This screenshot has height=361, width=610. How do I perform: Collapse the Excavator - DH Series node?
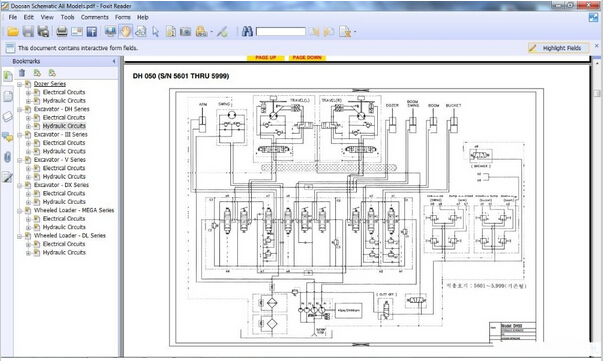pyautogui.click(x=19, y=109)
